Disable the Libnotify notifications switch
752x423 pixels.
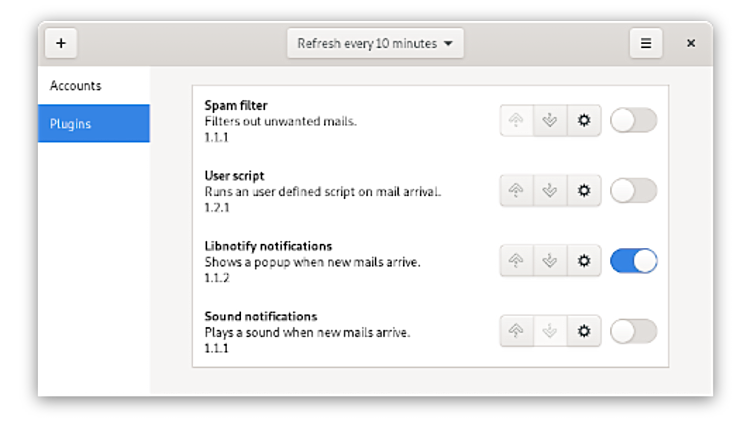(633, 261)
